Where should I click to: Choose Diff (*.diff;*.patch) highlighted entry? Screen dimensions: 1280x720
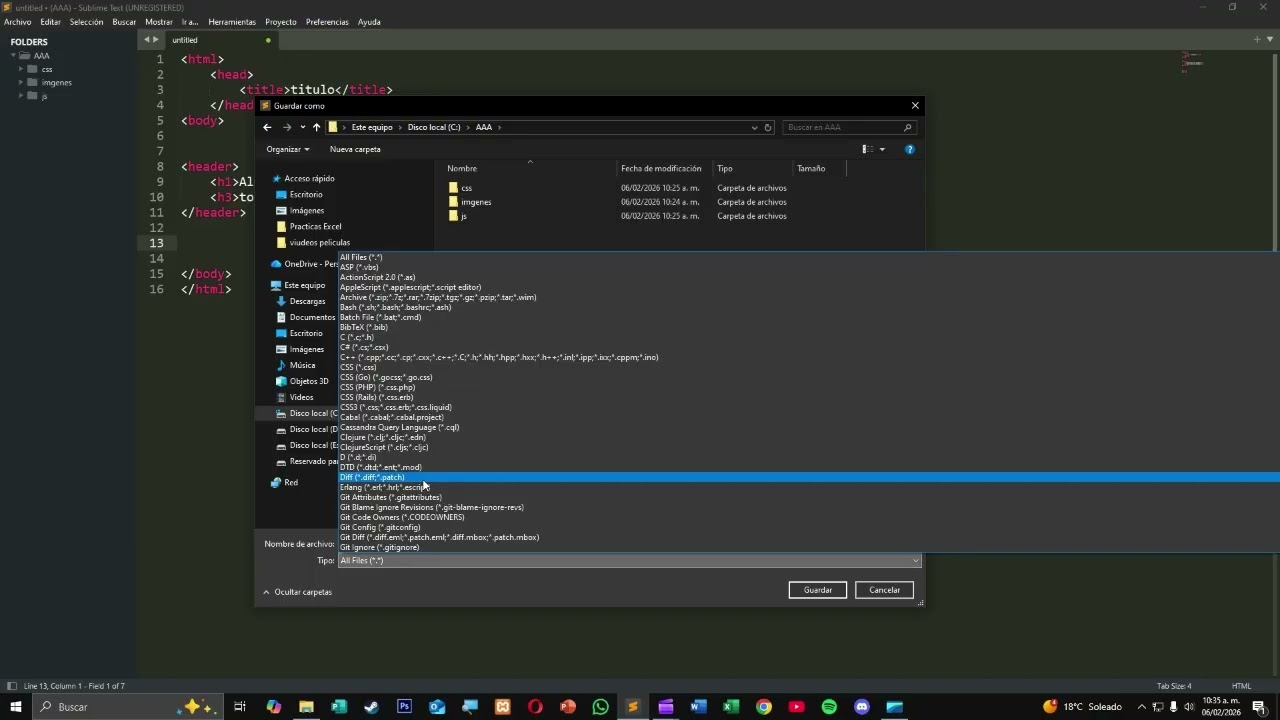pyautogui.click(x=808, y=477)
